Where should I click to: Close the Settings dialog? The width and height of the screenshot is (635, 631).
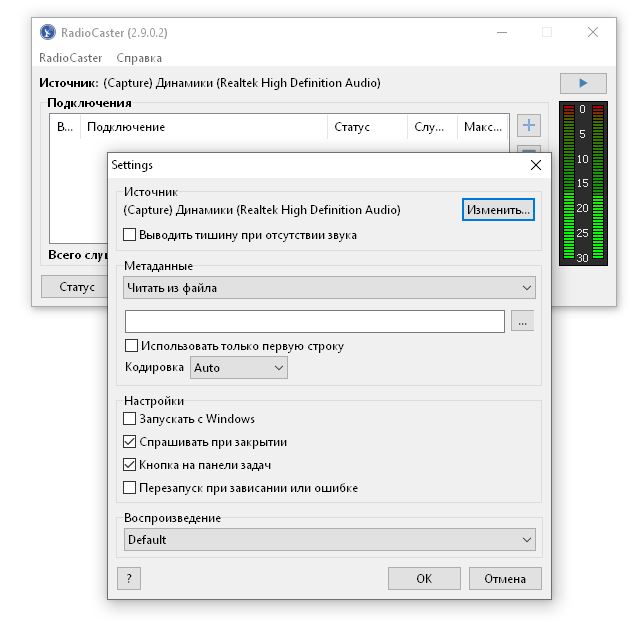click(x=536, y=165)
